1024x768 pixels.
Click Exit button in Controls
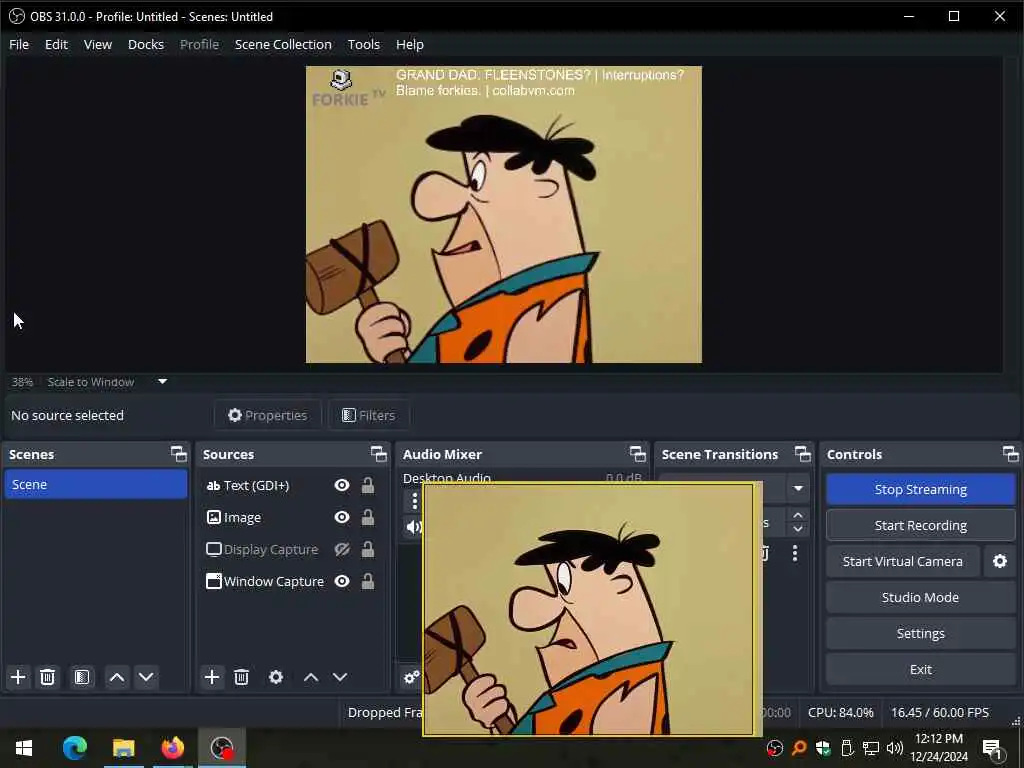[x=920, y=669]
